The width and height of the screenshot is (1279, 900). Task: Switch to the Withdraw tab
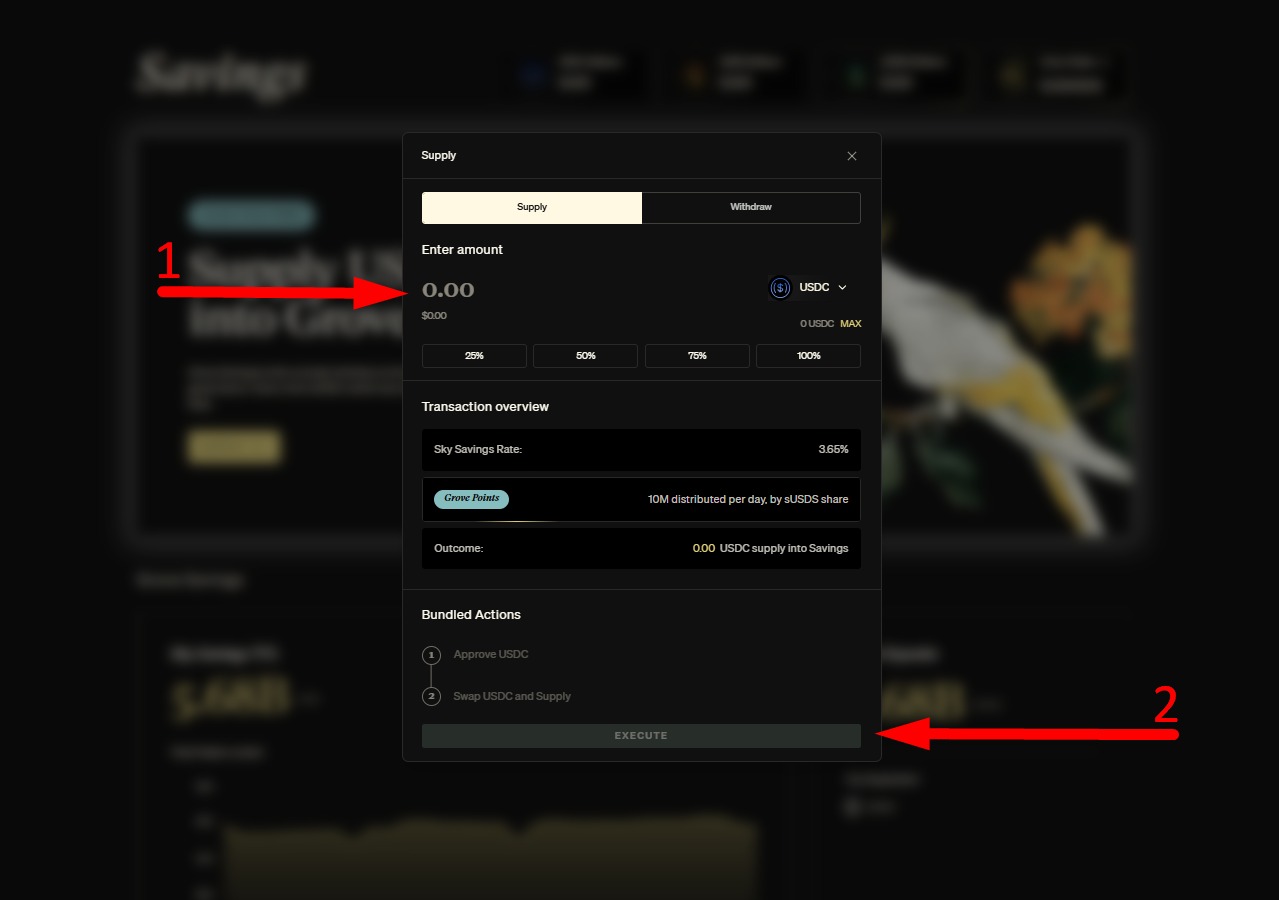point(751,207)
